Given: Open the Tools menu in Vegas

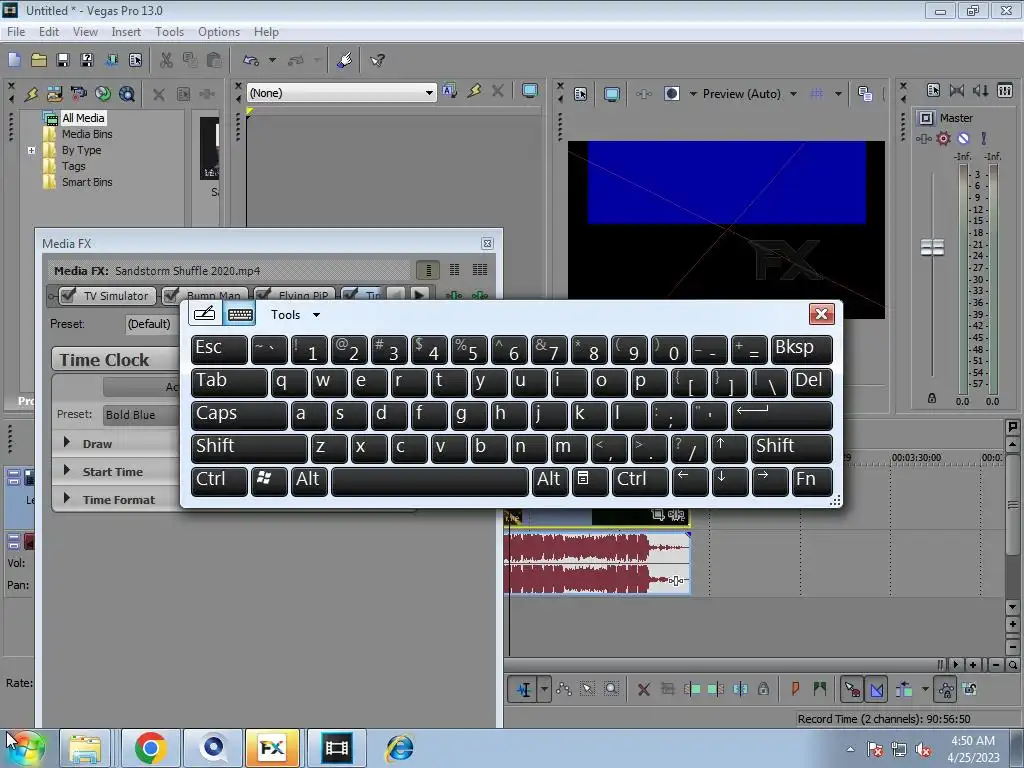Looking at the screenshot, I should [169, 32].
